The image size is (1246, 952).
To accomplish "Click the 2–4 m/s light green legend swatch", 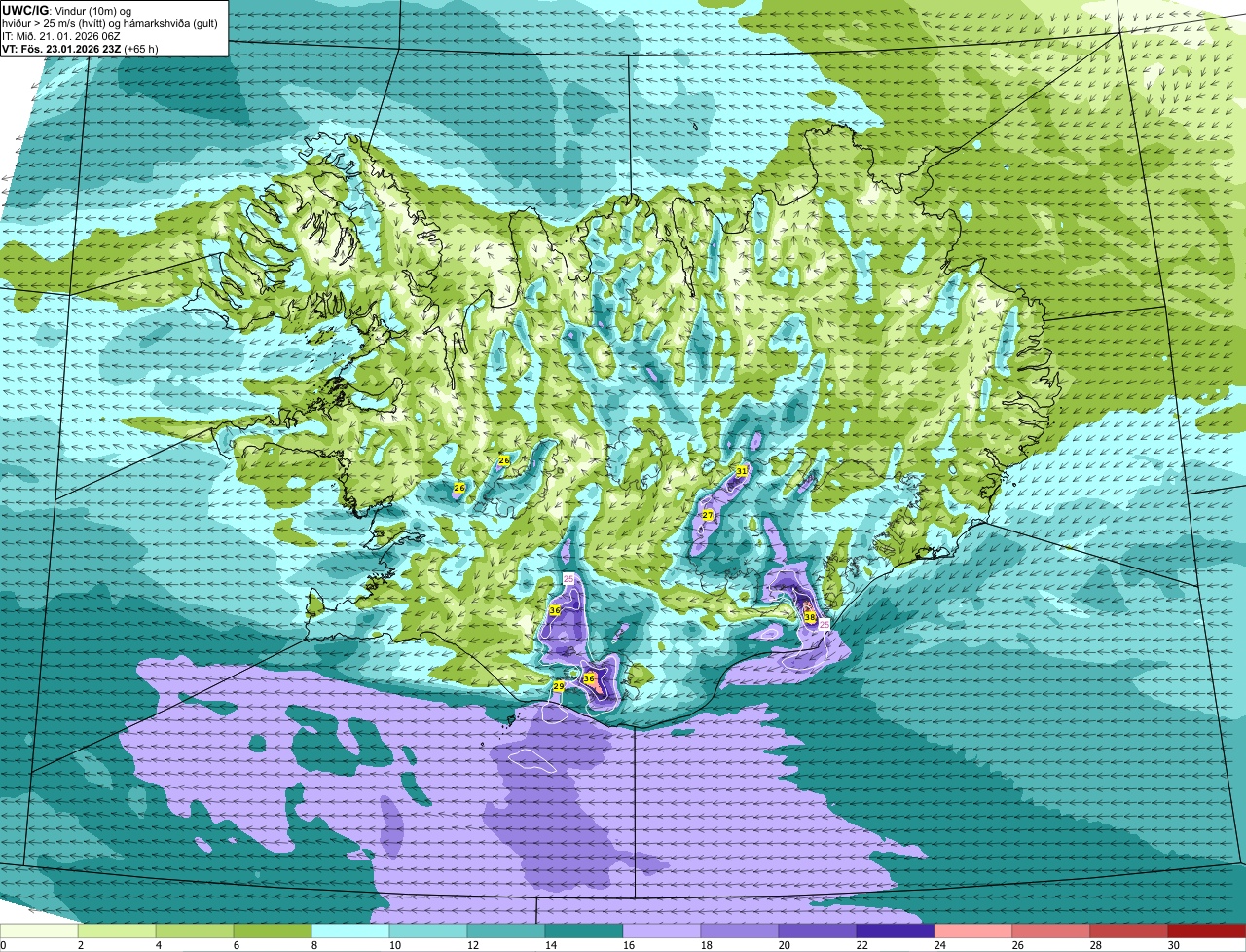I will 117,932.
